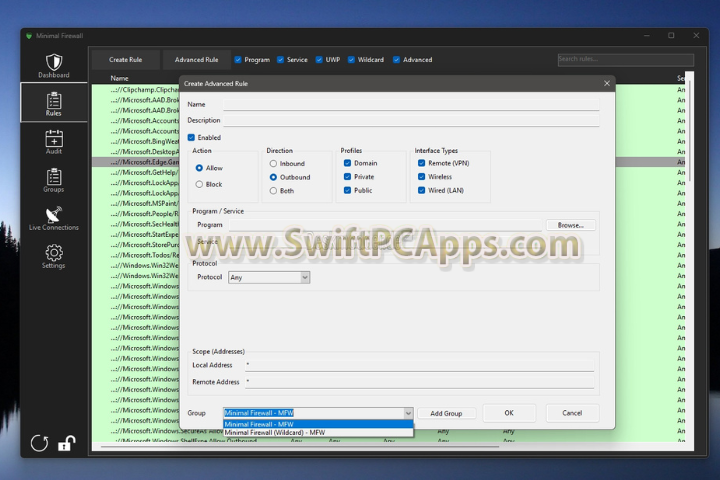Toggle the Enabled checkbox
Viewport: 720px width, 480px height.
click(x=191, y=137)
